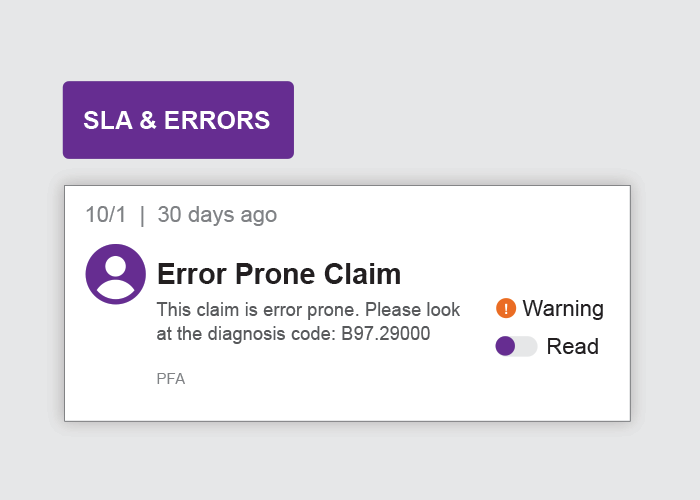
Task: Click the gray track of Read toggle
Action: click(527, 346)
